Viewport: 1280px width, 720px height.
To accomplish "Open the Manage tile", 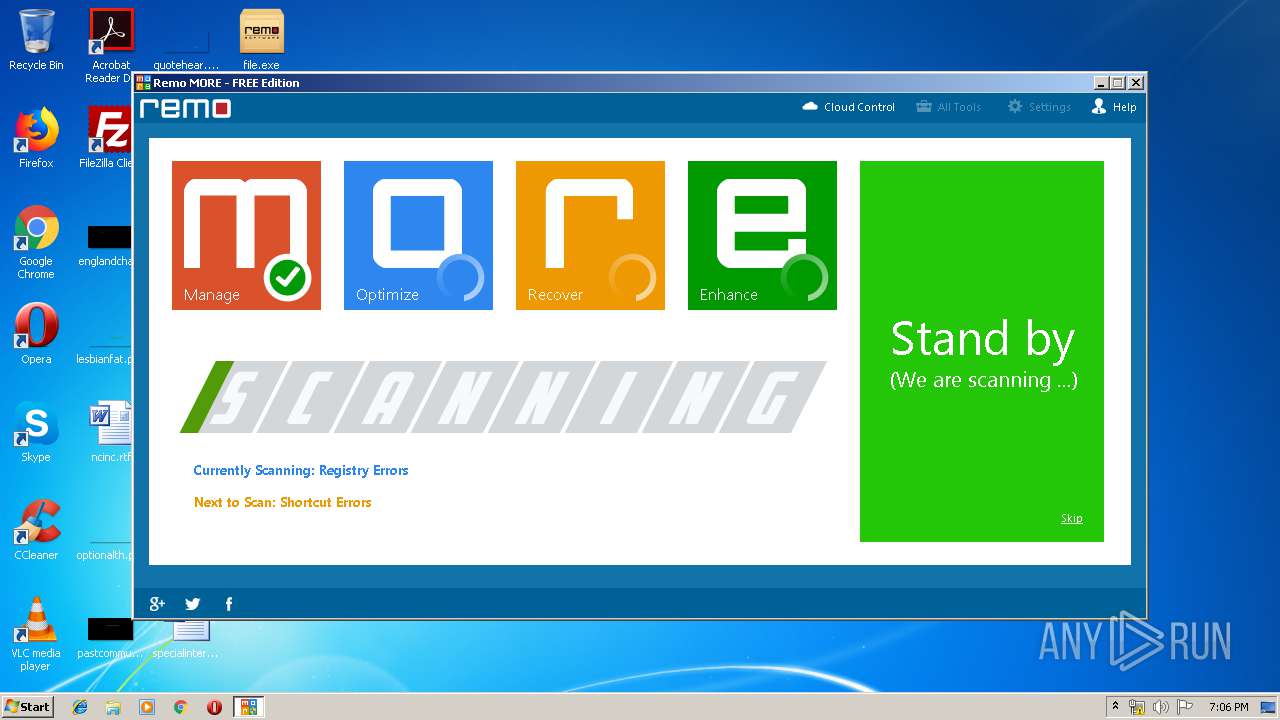I will coord(246,235).
